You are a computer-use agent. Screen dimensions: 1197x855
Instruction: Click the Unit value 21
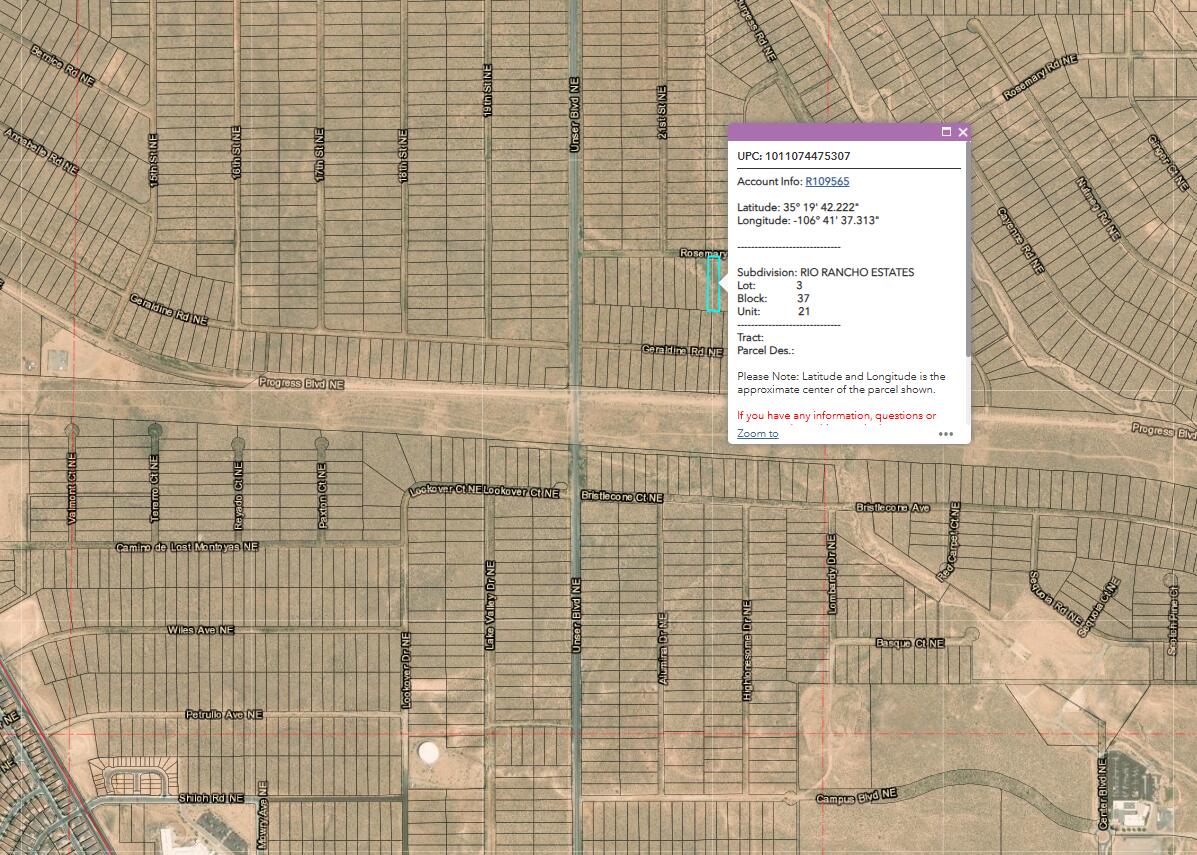click(x=804, y=311)
